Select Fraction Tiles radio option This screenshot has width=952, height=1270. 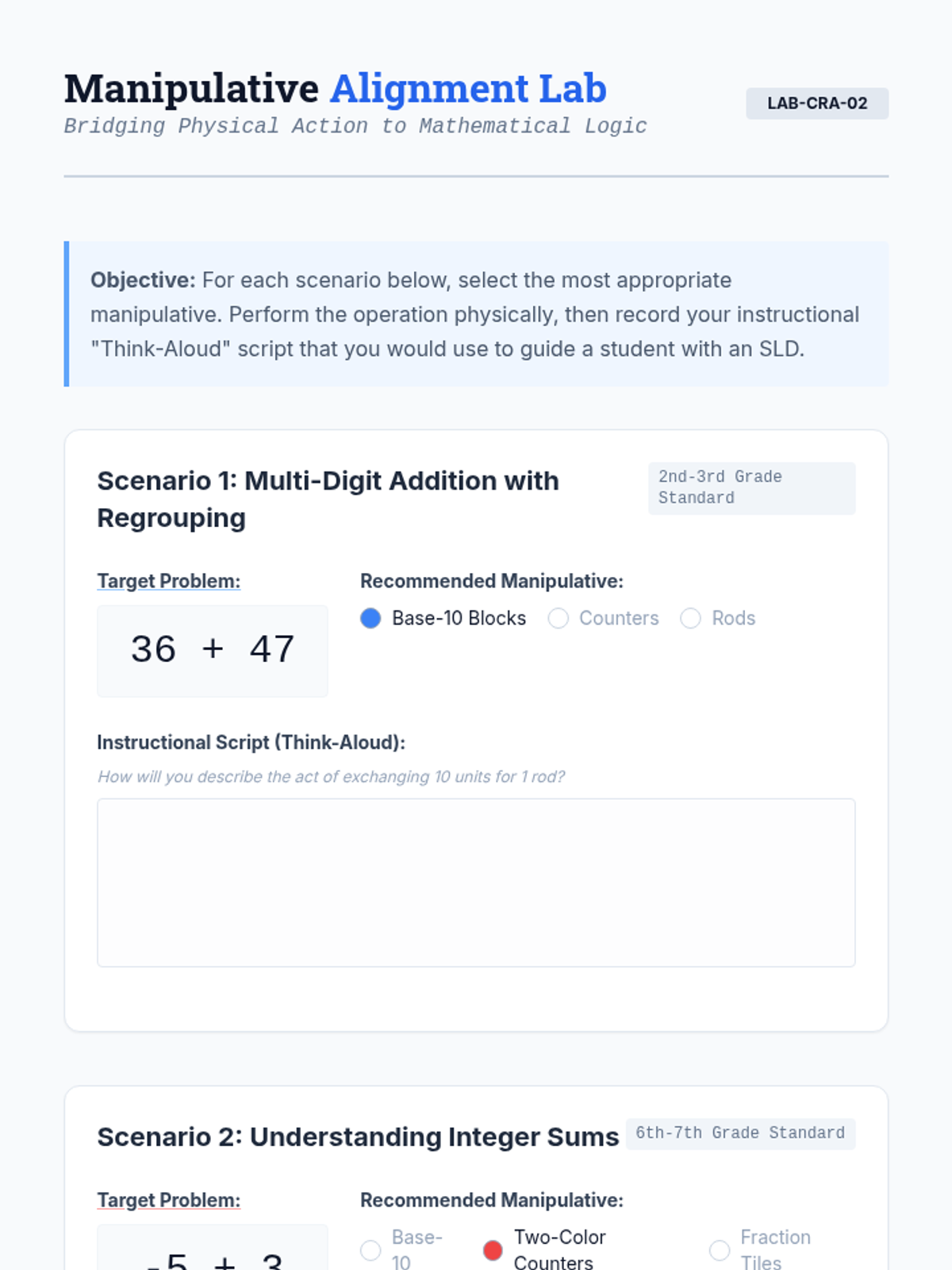[720, 1250]
